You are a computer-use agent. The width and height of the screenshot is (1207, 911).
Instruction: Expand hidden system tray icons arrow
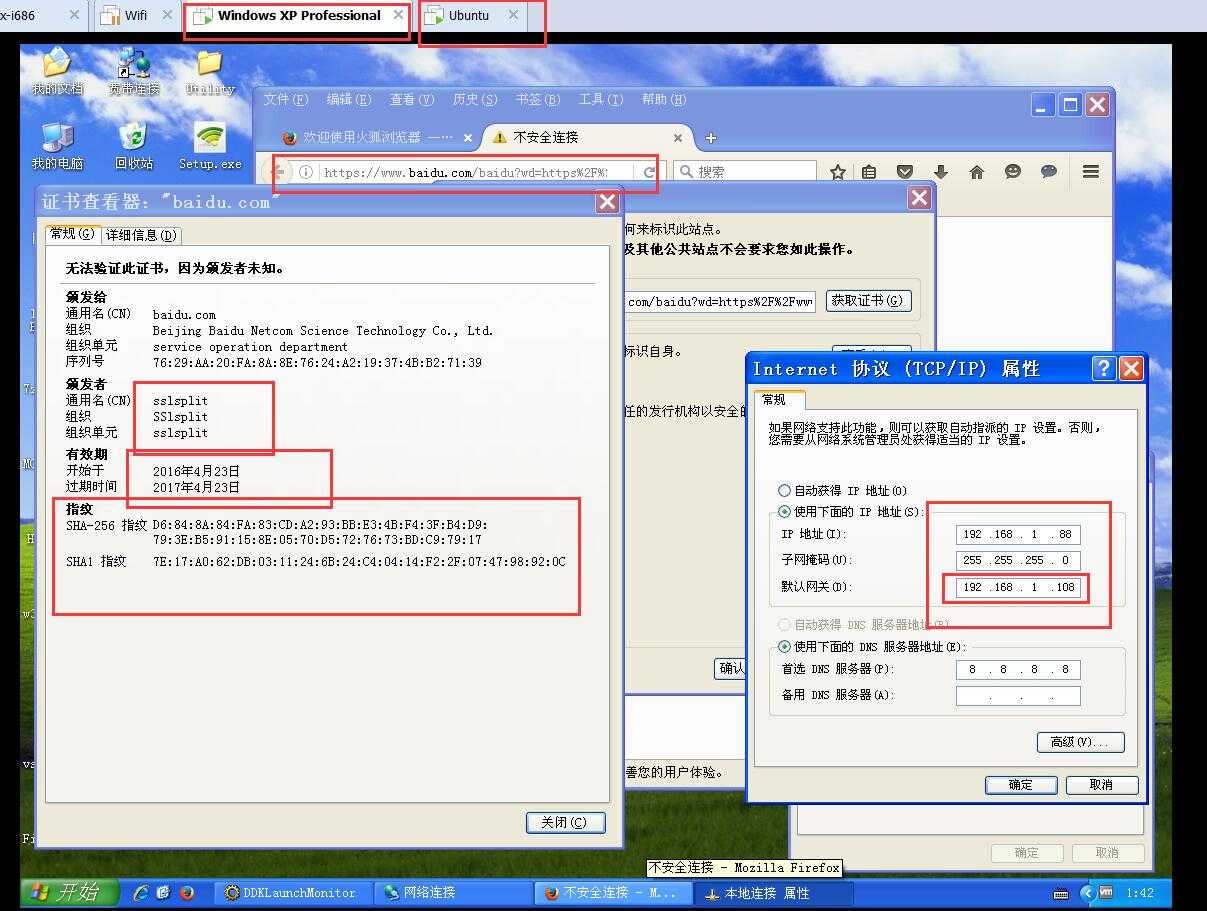point(1088,893)
